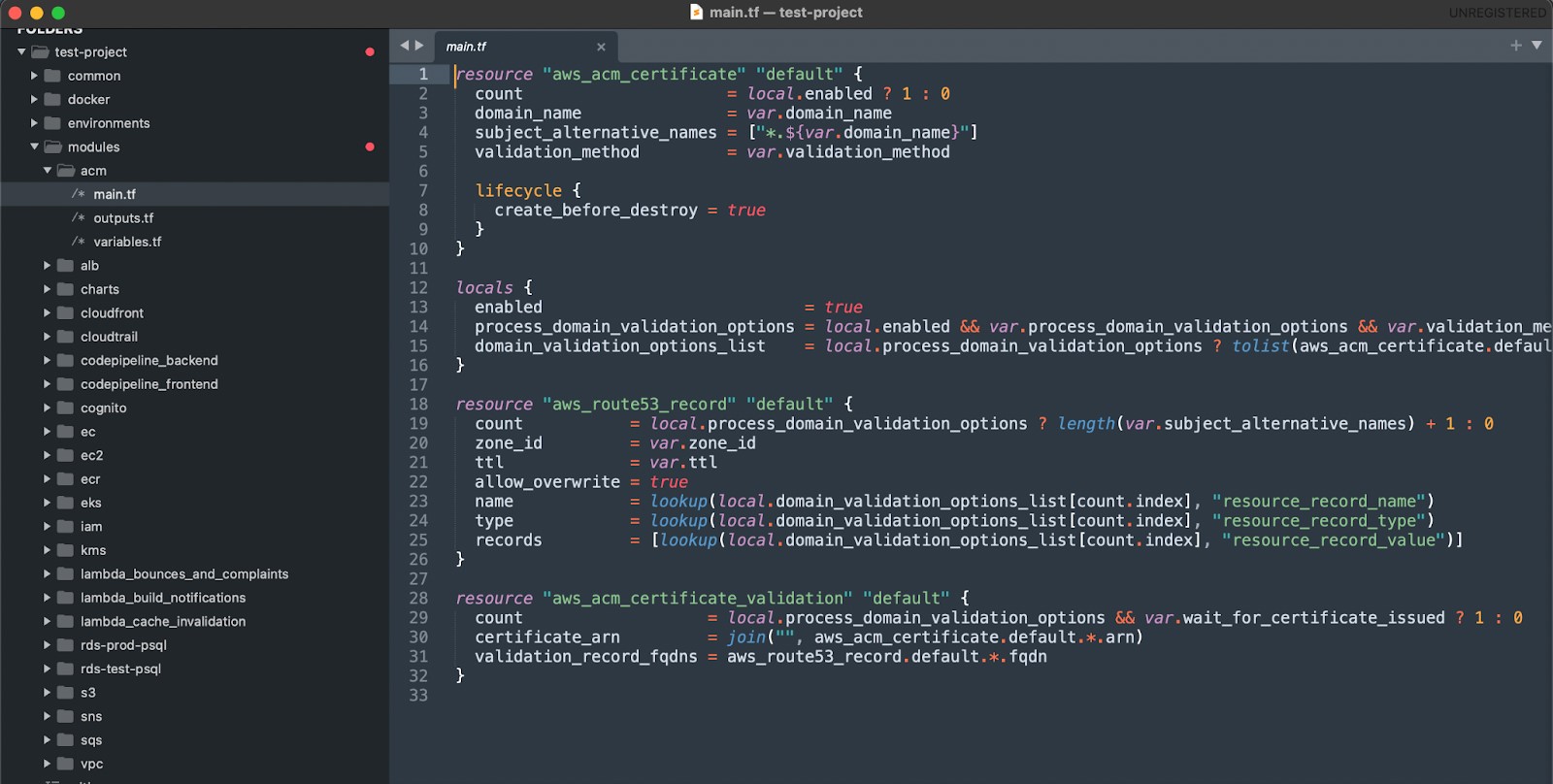Place cursor on "lifecycle" keyword
Screen dimensions: 1553x784
coord(518,190)
